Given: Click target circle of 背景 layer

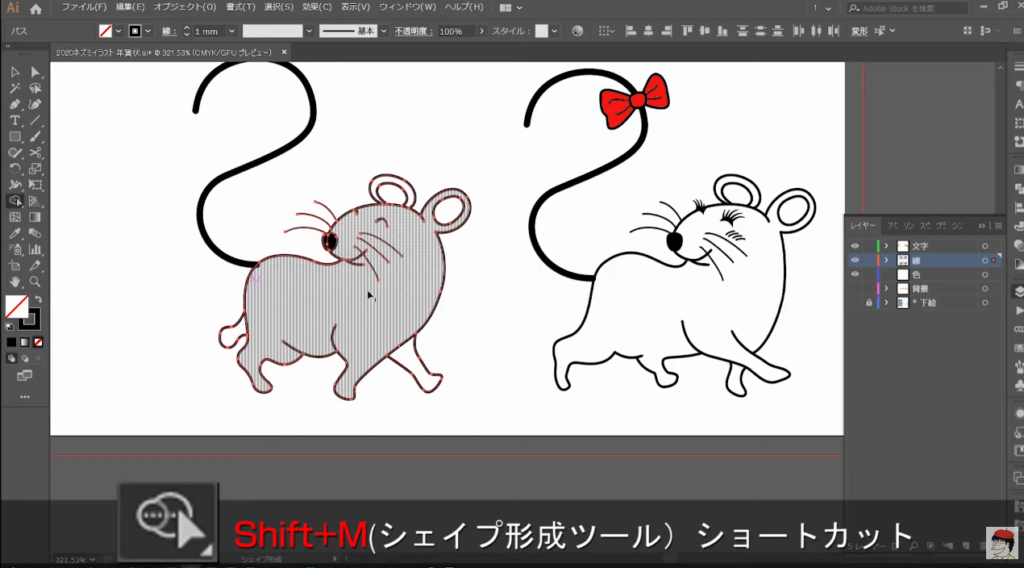Looking at the screenshot, I should 985,289.
